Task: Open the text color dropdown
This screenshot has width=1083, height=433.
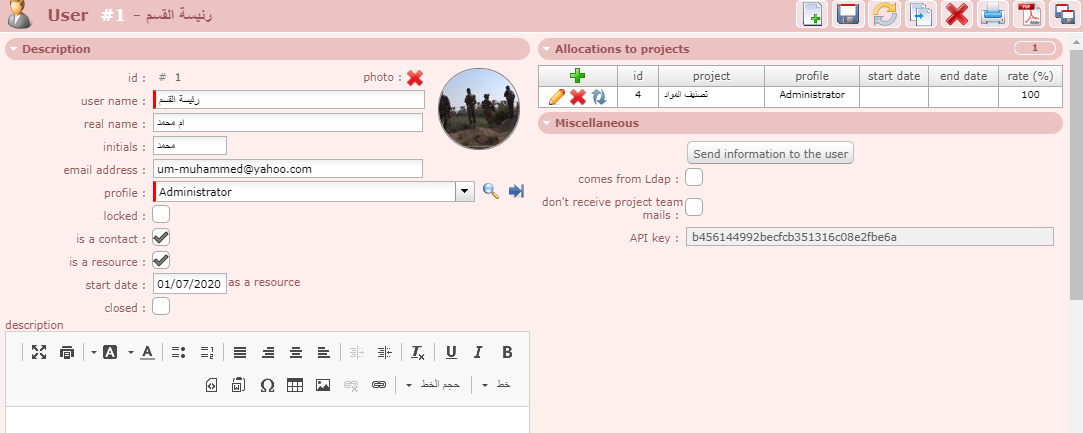Action: (x=131, y=352)
